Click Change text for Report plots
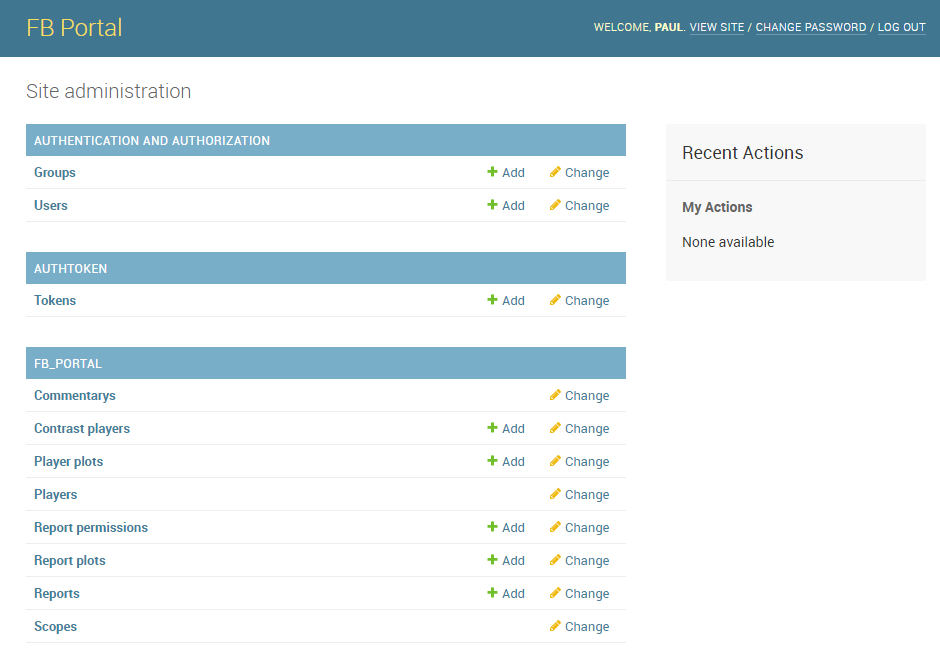This screenshot has width=940, height=664. pyautogui.click(x=587, y=560)
